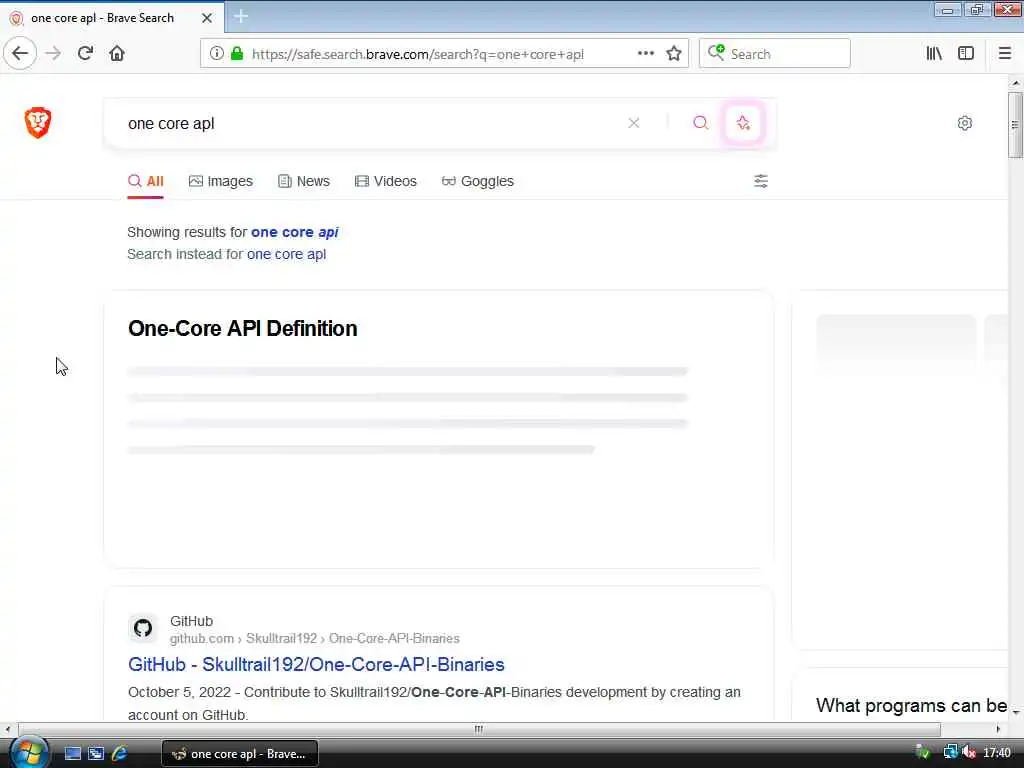Open the Library icon in toolbar
This screenshot has width=1024, height=768.
pos(934,54)
